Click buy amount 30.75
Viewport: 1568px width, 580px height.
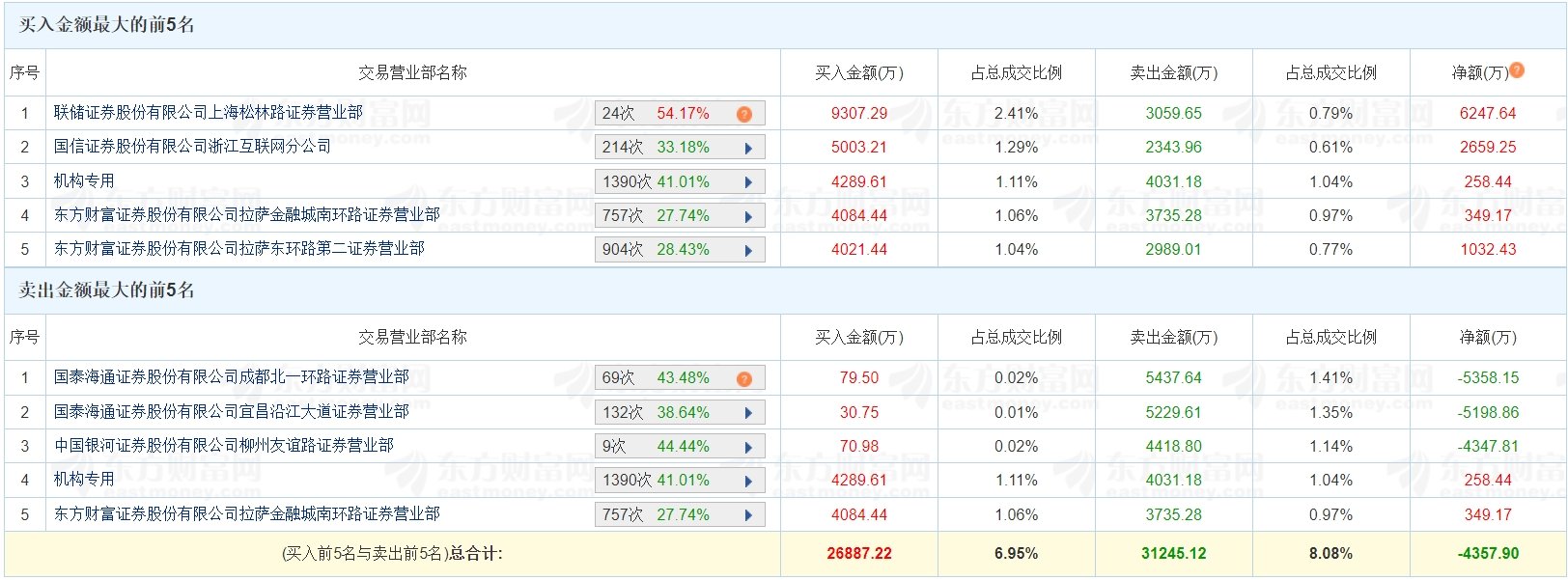[859, 412]
